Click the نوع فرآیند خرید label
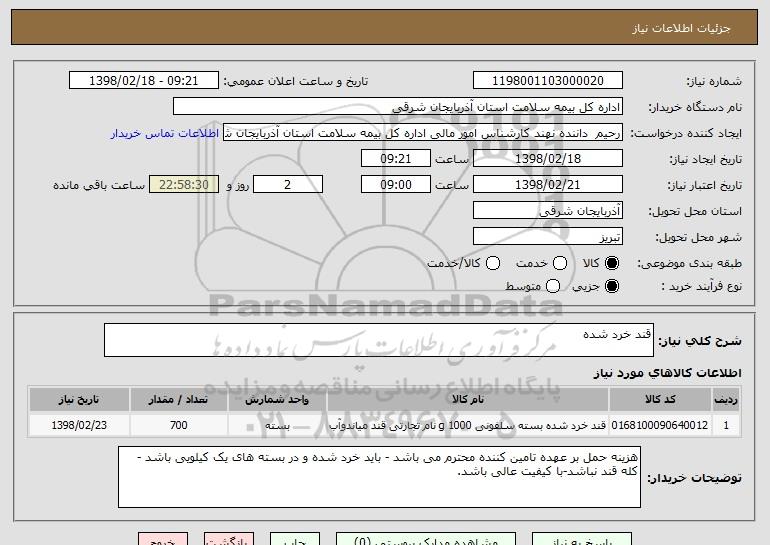Screen dimensions: 770x545 pyautogui.click(x=701, y=286)
